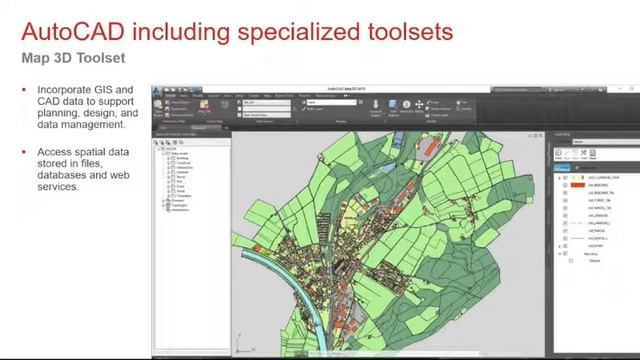The image size is (640, 360).
Task: Collapse the Data model tree node
Action: pyautogui.click(x=163, y=153)
